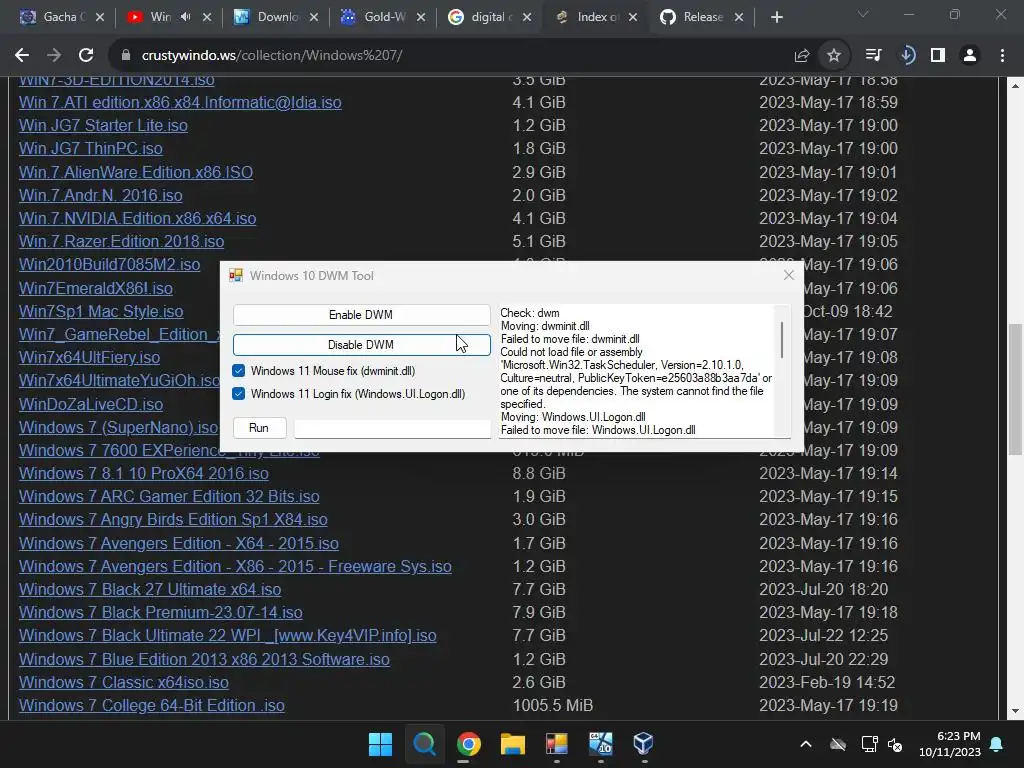Open the DWM Tool taskbar icon
1024x768 pixels.
click(556, 744)
